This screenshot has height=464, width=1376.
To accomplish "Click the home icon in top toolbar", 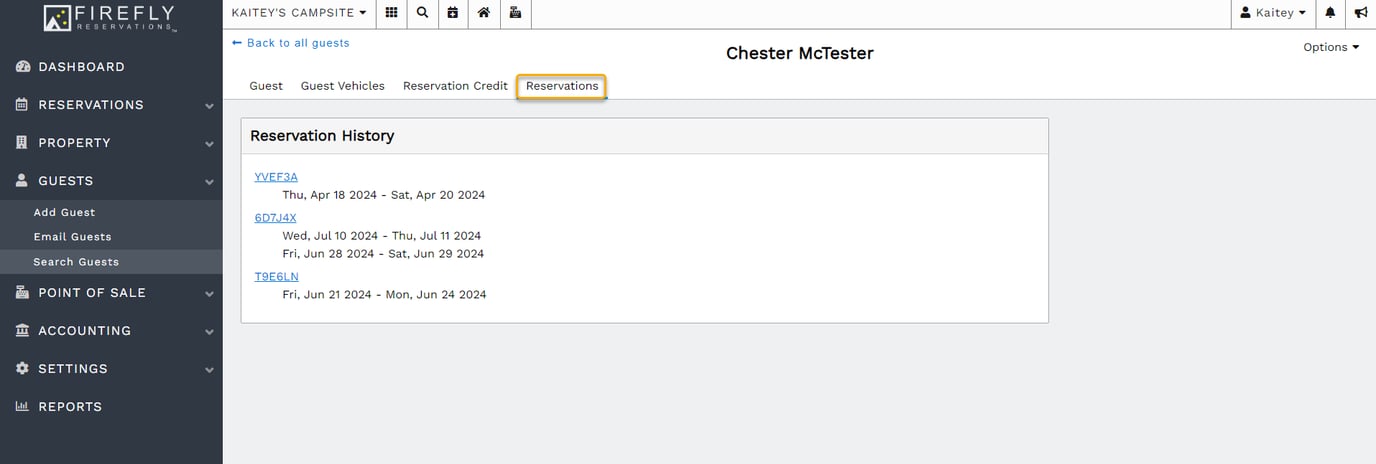I will pyautogui.click(x=484, y=13).
